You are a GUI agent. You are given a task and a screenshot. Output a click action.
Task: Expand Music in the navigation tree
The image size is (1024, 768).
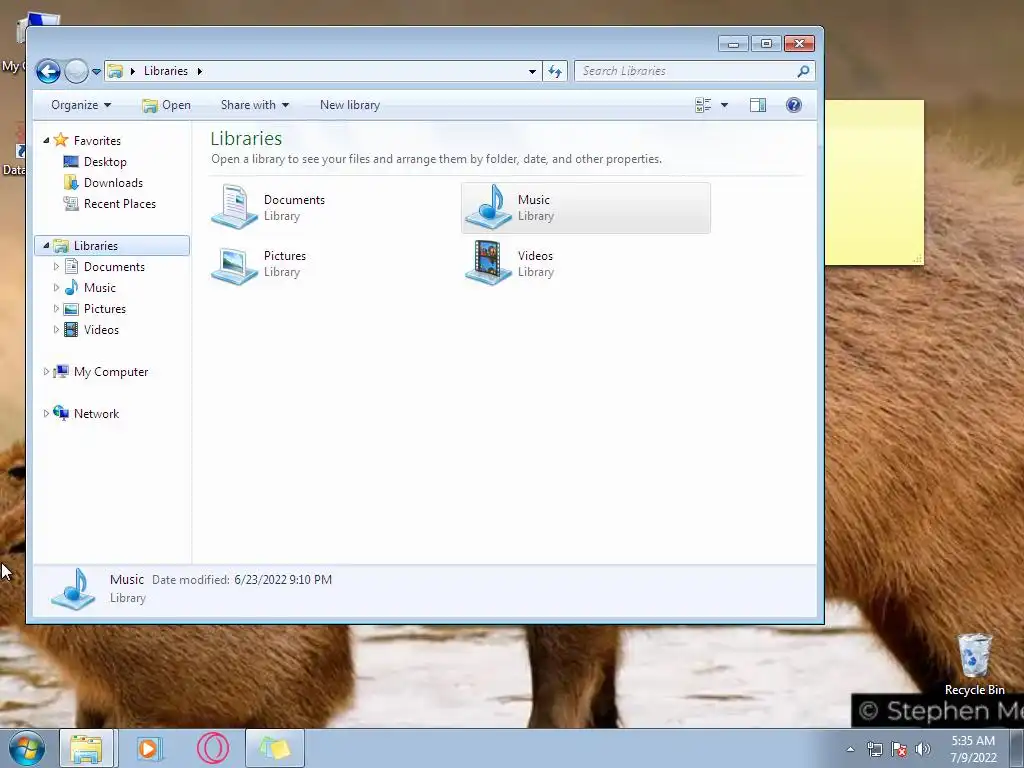pyautogui.click(x=56, y=287)
